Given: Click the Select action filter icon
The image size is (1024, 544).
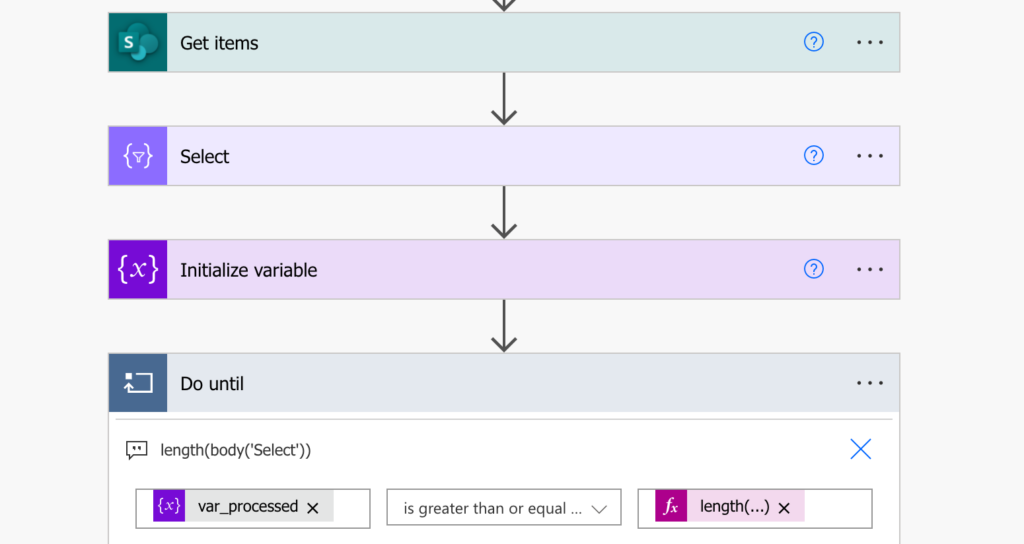Looking at the screenshot, I should click(138, 156).
